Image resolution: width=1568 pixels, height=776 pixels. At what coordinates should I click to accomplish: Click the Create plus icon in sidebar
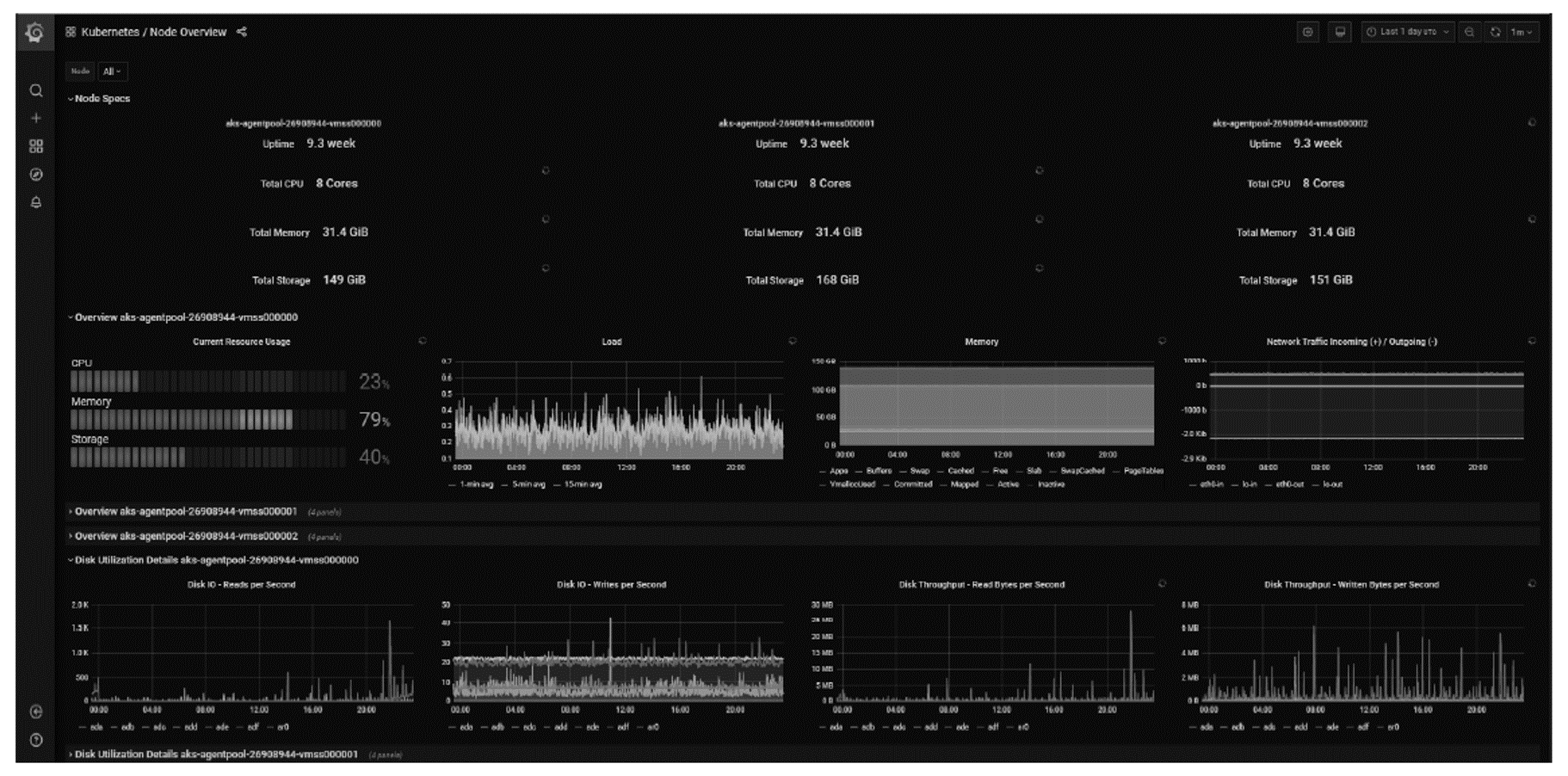tap(36, 118)
